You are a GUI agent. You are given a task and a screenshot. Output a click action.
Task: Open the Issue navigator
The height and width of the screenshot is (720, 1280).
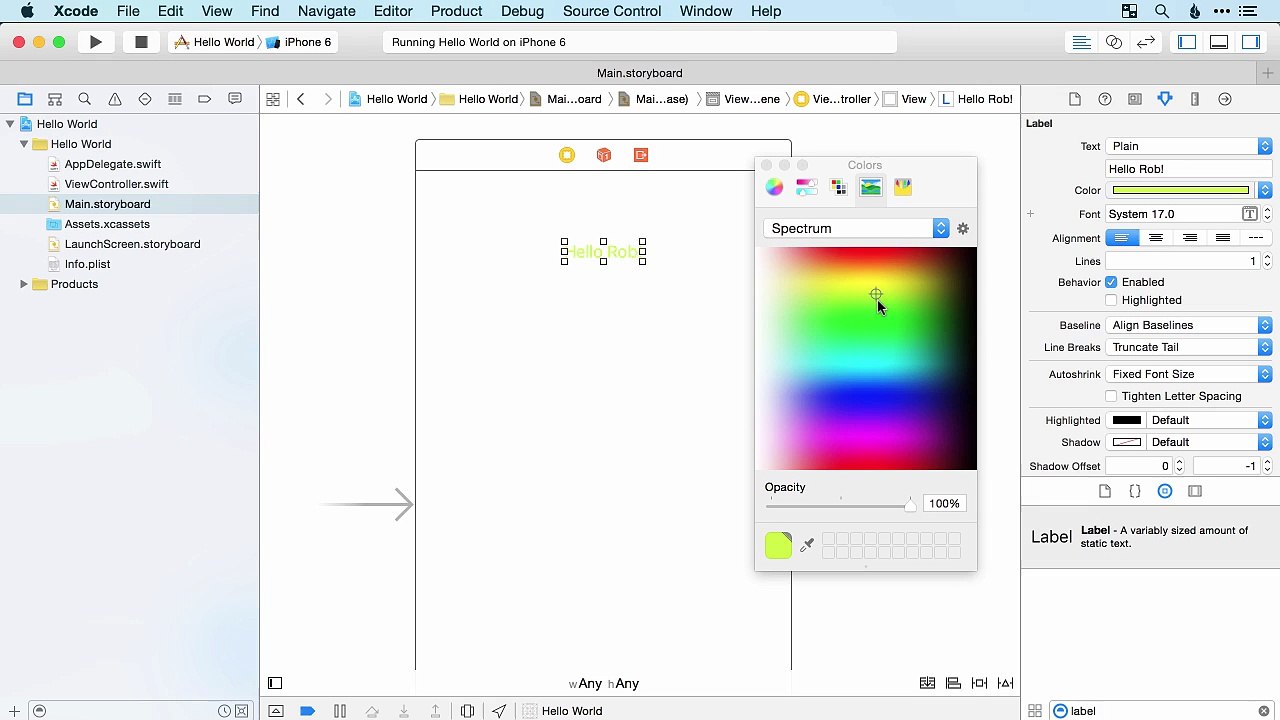115,99
